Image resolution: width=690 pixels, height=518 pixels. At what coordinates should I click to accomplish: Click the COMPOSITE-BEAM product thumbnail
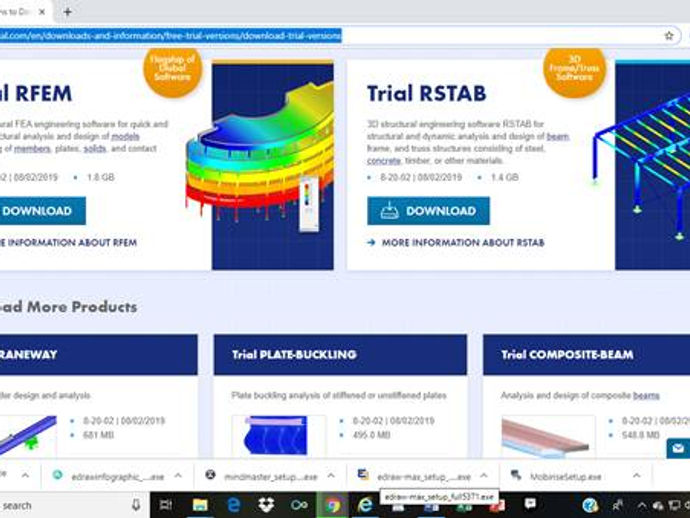click(x=545, y=435)
